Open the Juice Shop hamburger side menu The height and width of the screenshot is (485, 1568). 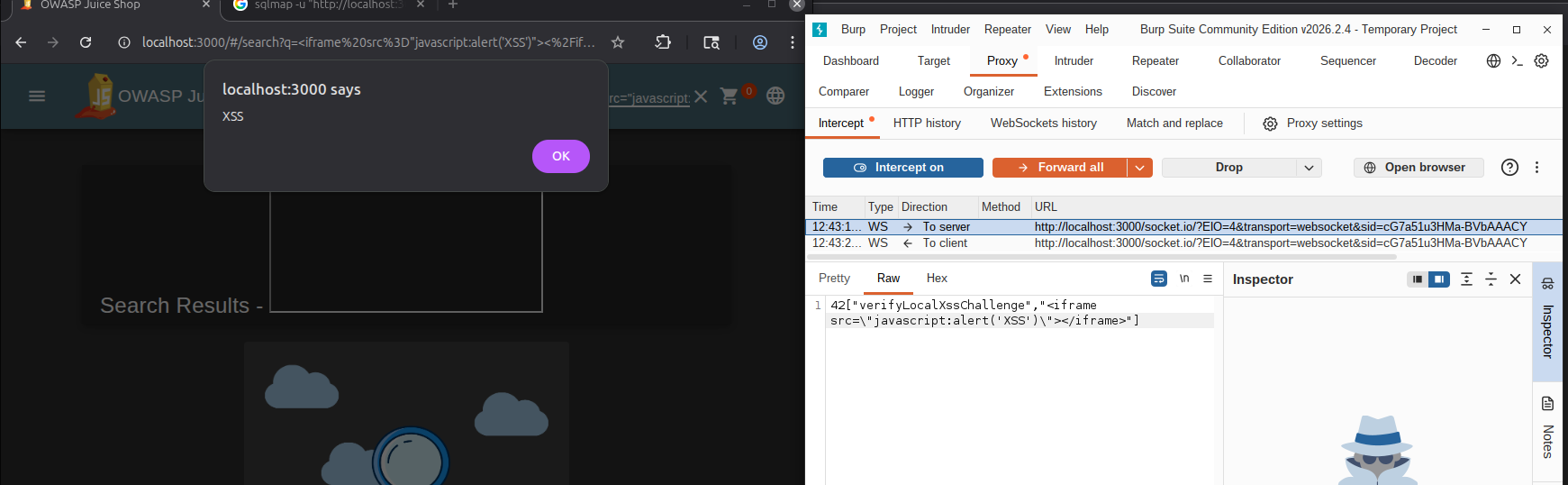(37, 96)
